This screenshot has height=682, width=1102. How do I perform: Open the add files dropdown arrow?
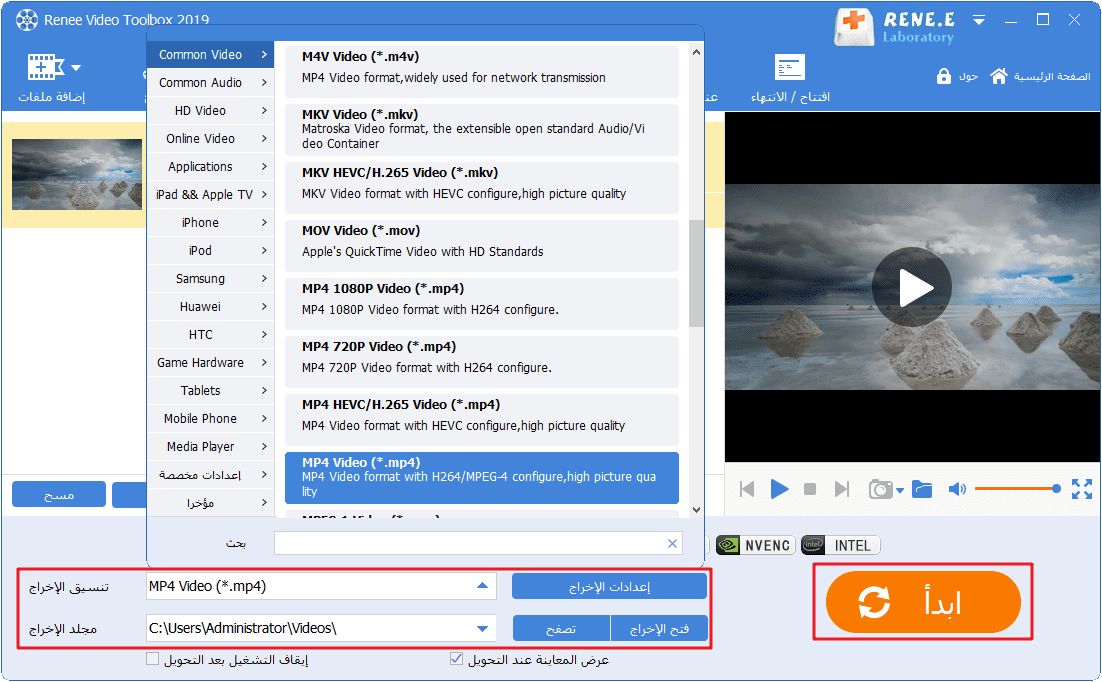click(76, 68)
